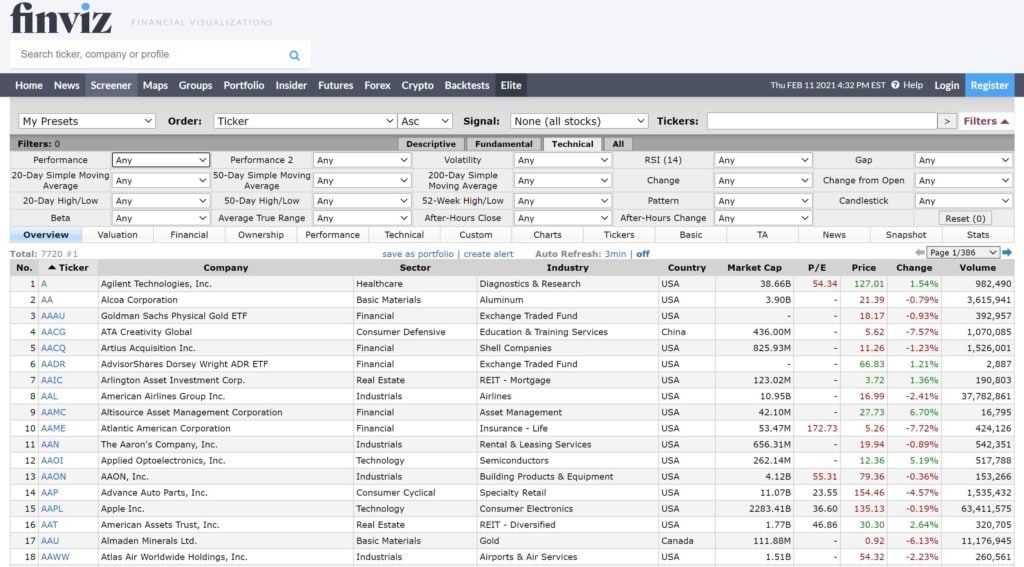Click the Tickers input box
The image size is (1024, 567).
(x=822, y=121)
